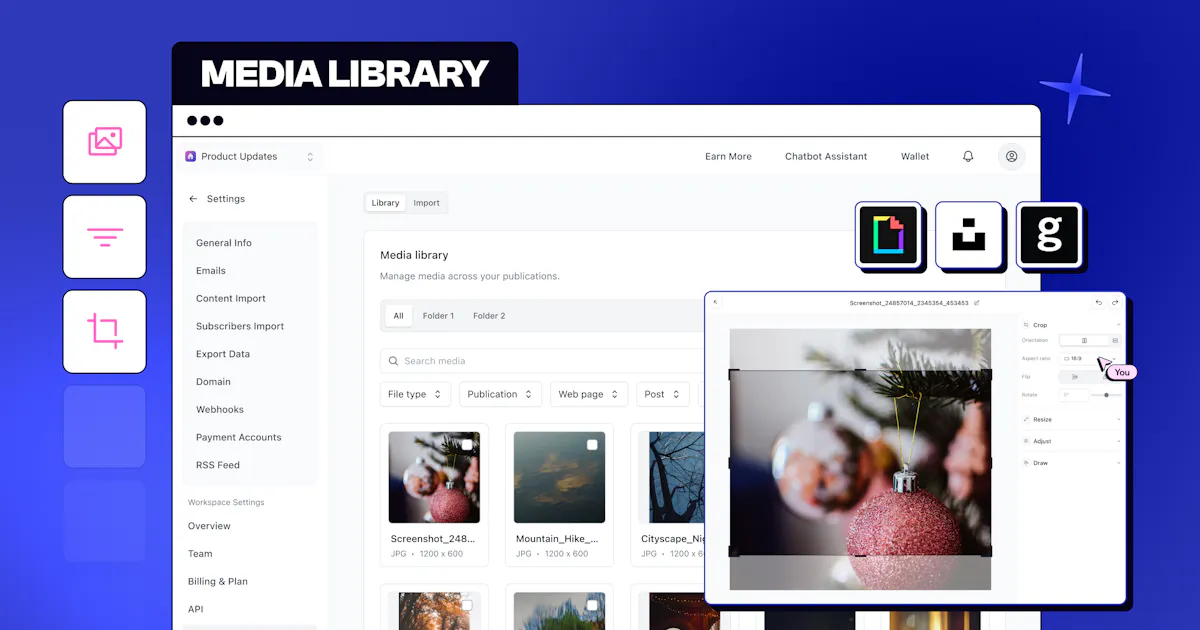
Task: Switch to the Import tab
Action: tap(427, 203)
